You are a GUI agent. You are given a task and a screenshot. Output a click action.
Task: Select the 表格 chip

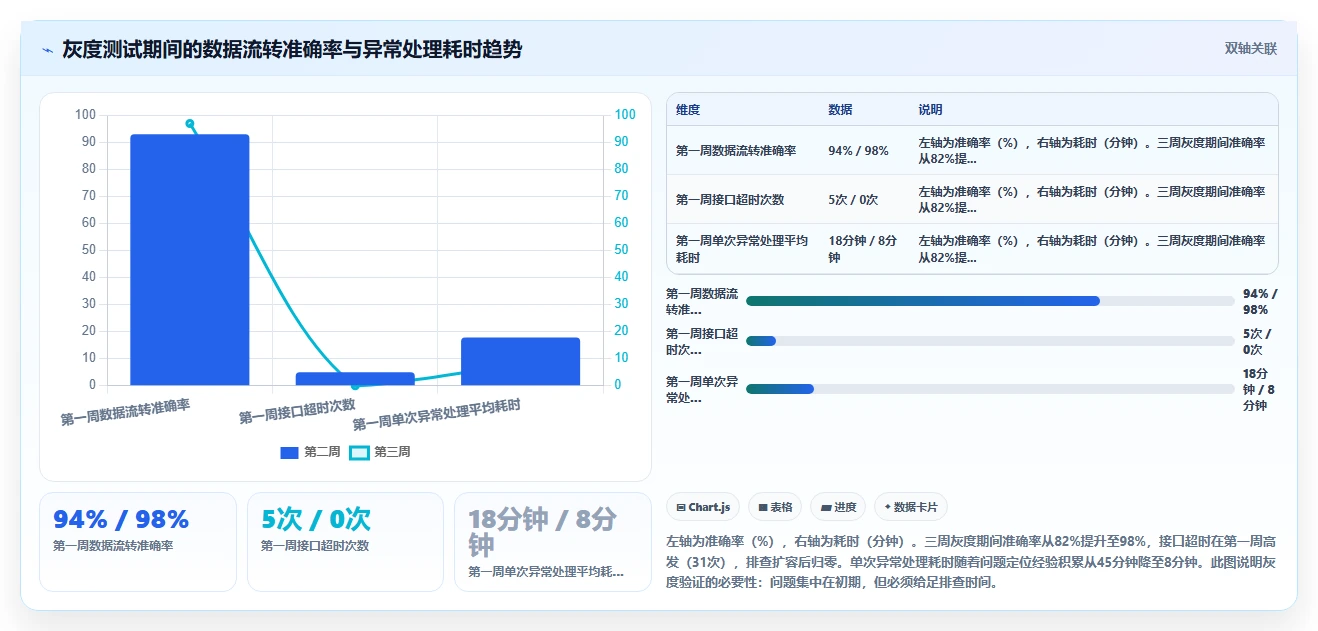pos(775,507)
